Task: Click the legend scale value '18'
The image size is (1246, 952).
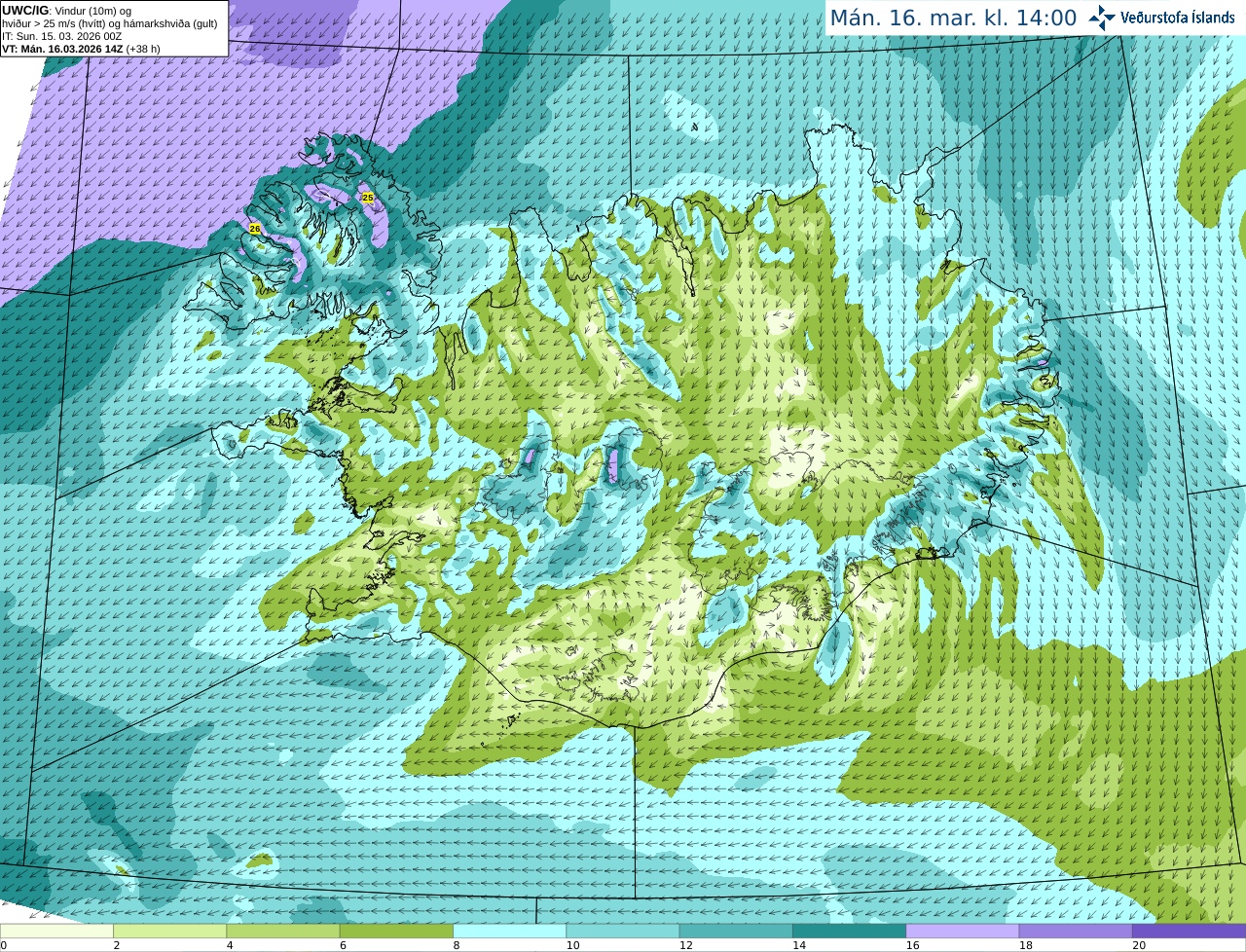Action: point(1026,945)
